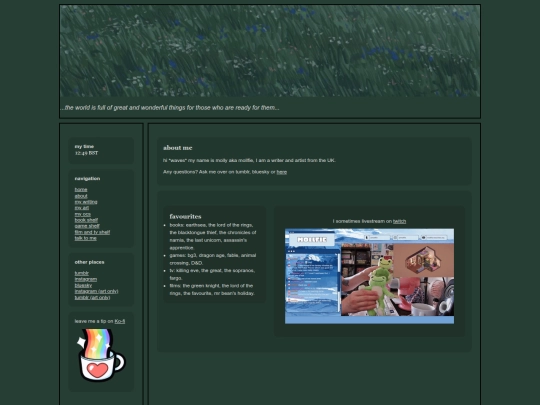Click the 'other places' sidebar heading
Viewport: 540px width, 405px height.
[x=90, y=262]
